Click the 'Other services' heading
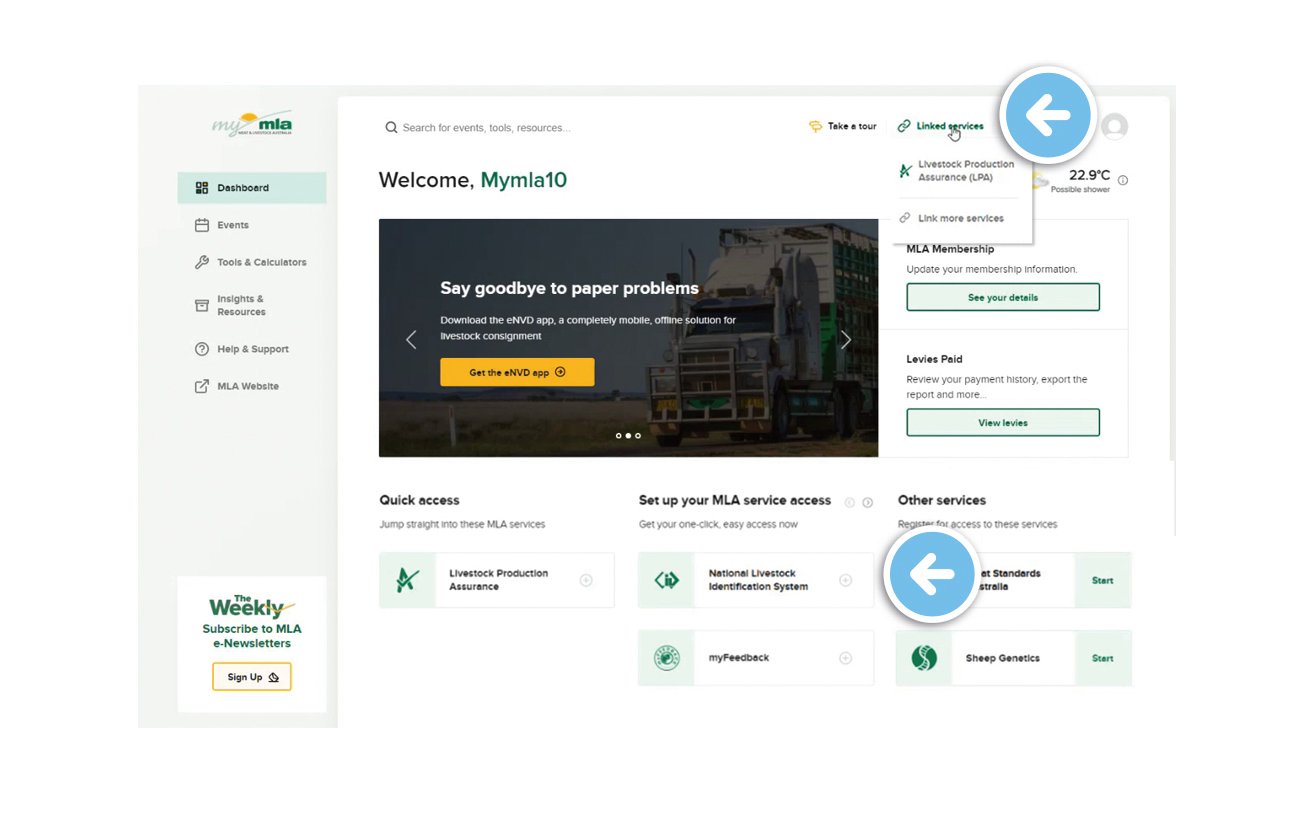 pos(942,500)
